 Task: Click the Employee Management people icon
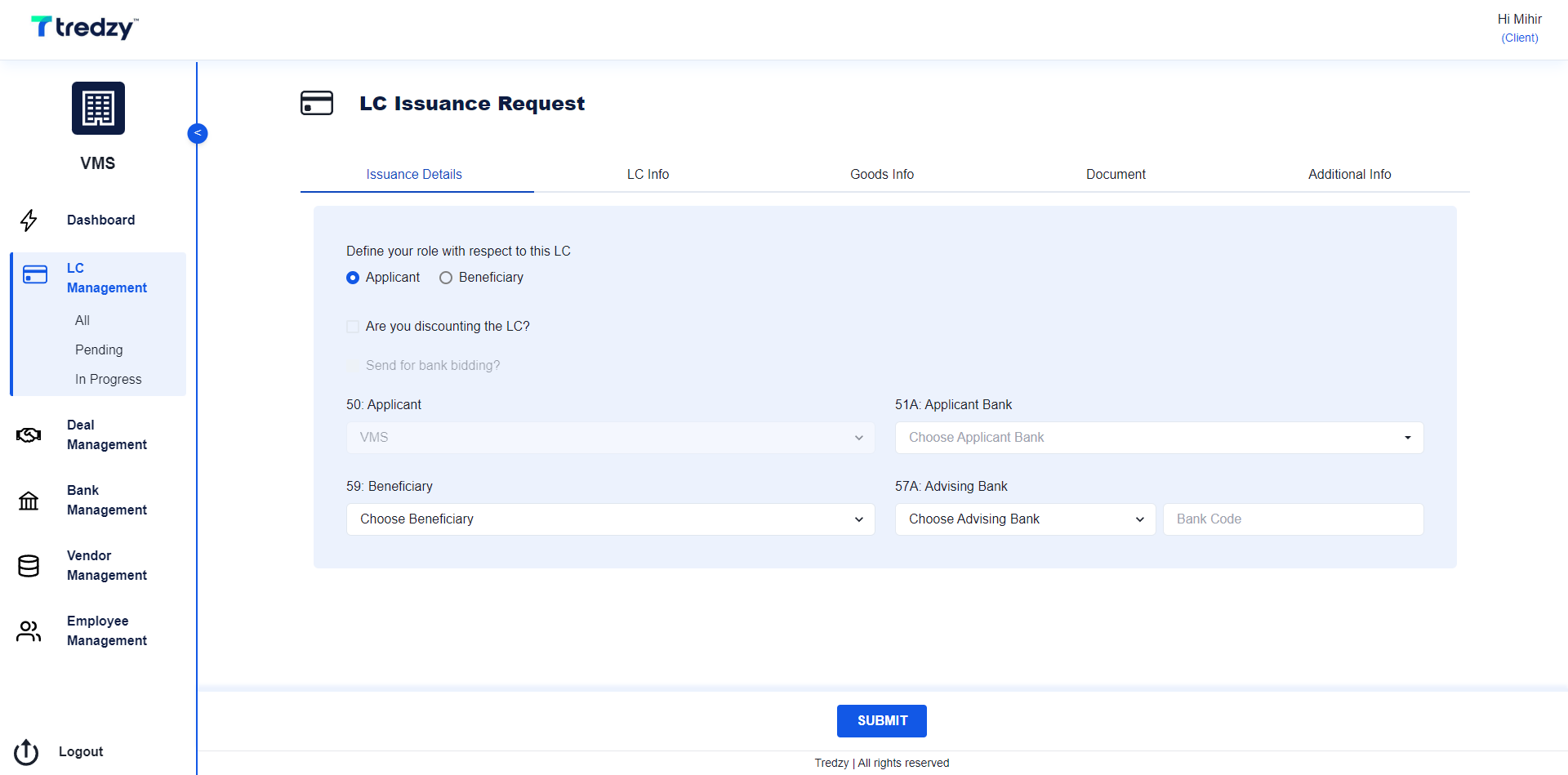click(29, 631)
